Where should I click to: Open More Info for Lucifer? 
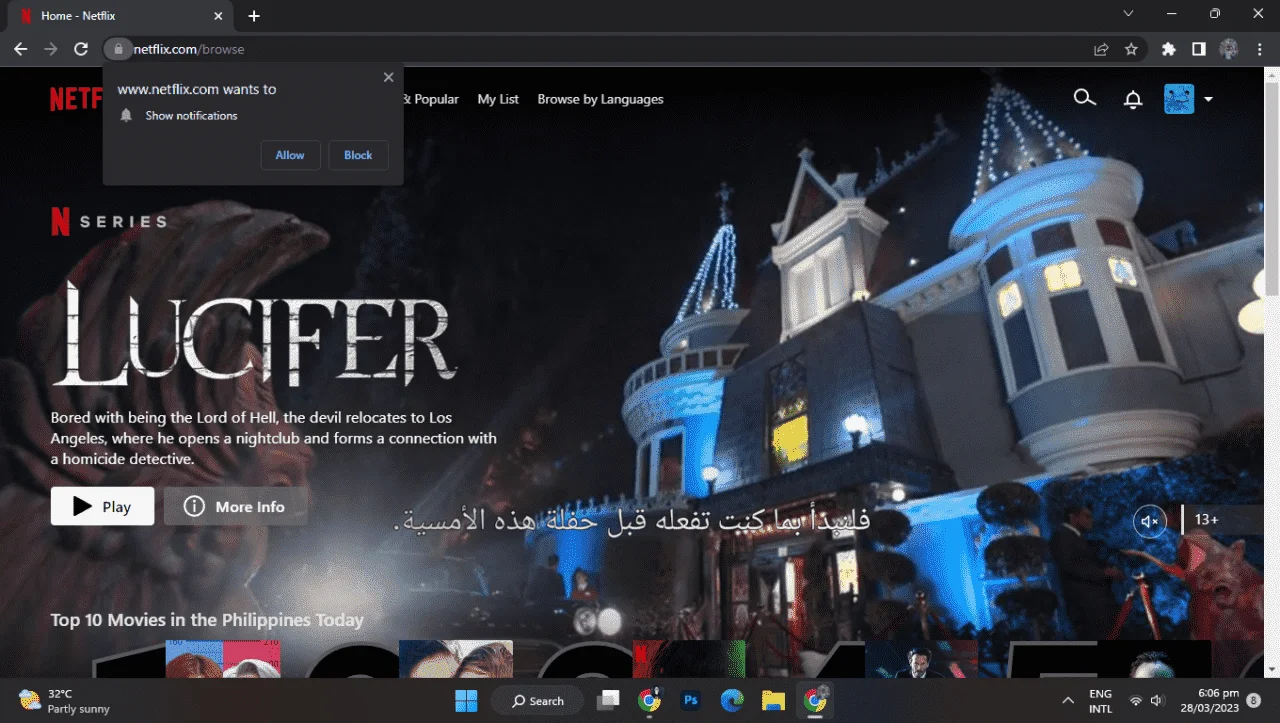235,506
